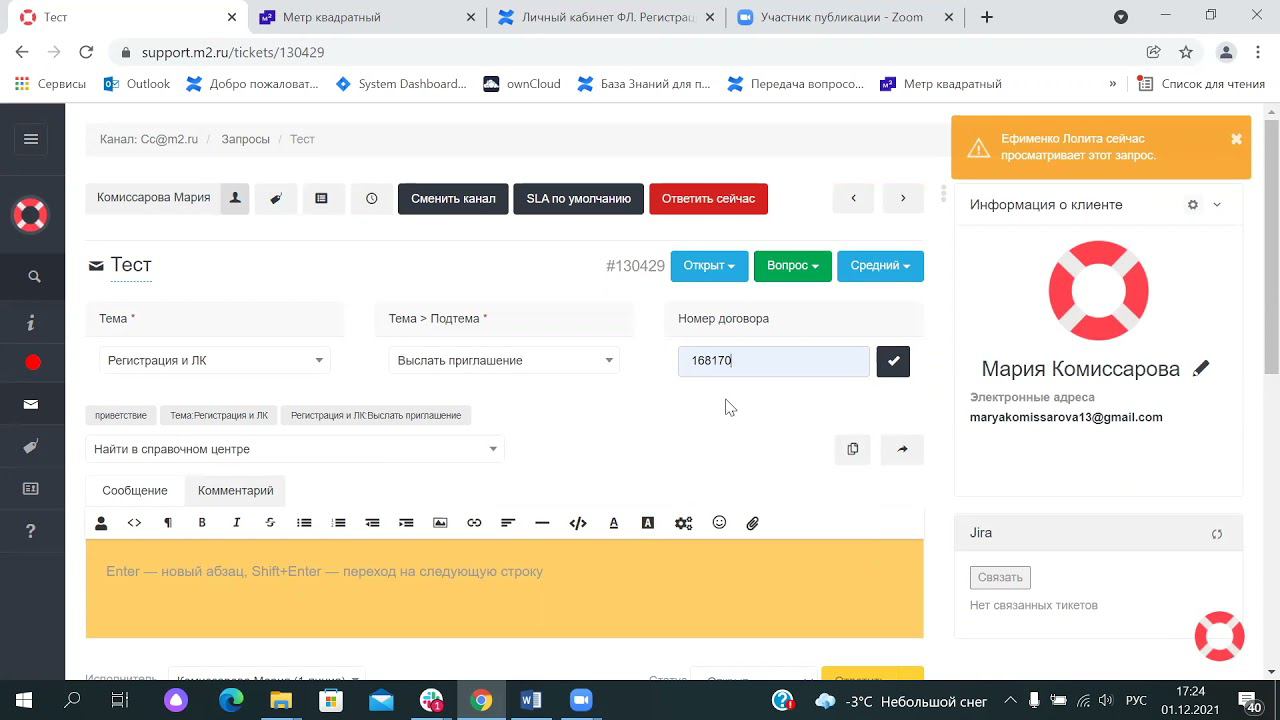Insert bulleted list in editor
Image resolution: width=1280 pixels, height=720 pixels.
click(304, 523)
